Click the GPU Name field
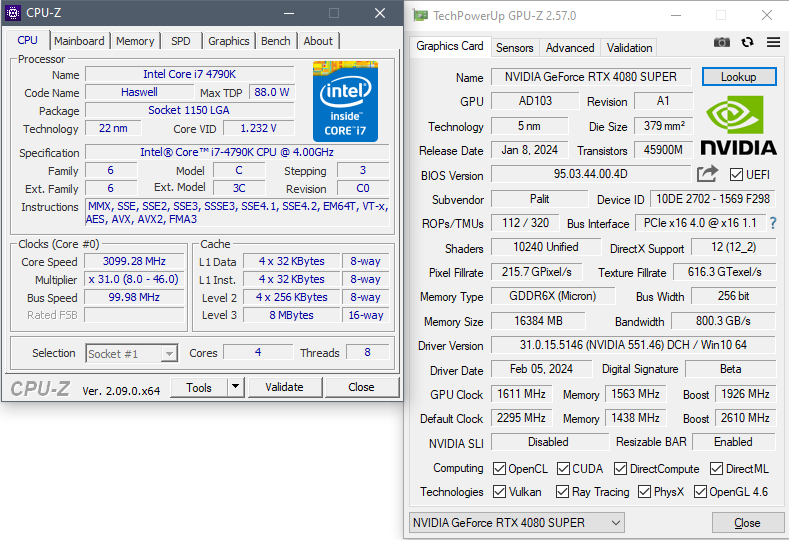789x540 pixels. [591, 77]
